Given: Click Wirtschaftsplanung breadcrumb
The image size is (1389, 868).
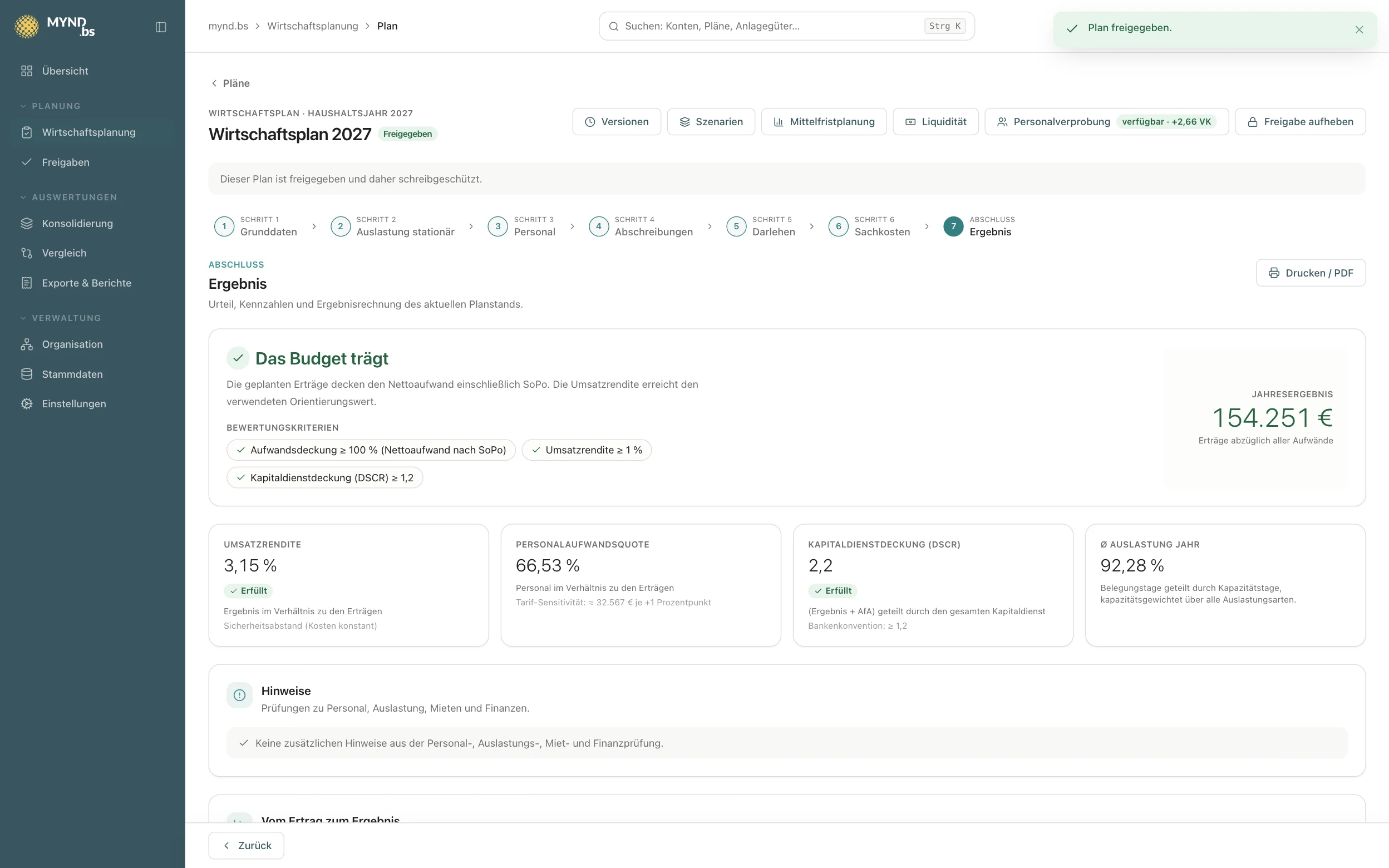Looking at the screenshot, I should click(x=313, y=26).
